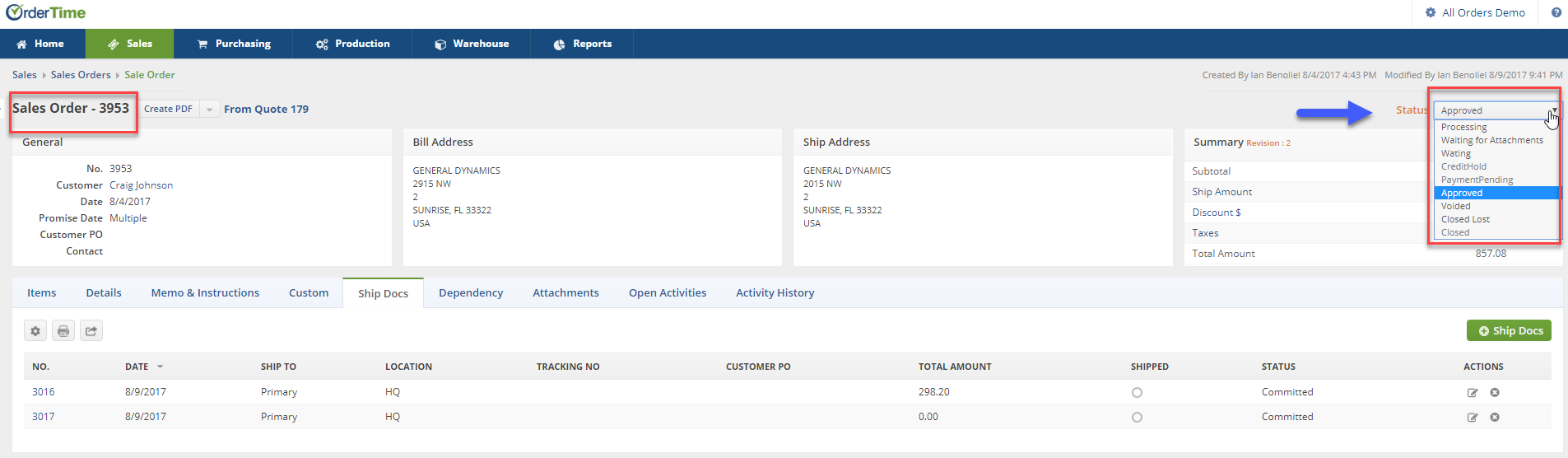
Task: Click the TRACKING NO column header
Action: tap(568, 367)
